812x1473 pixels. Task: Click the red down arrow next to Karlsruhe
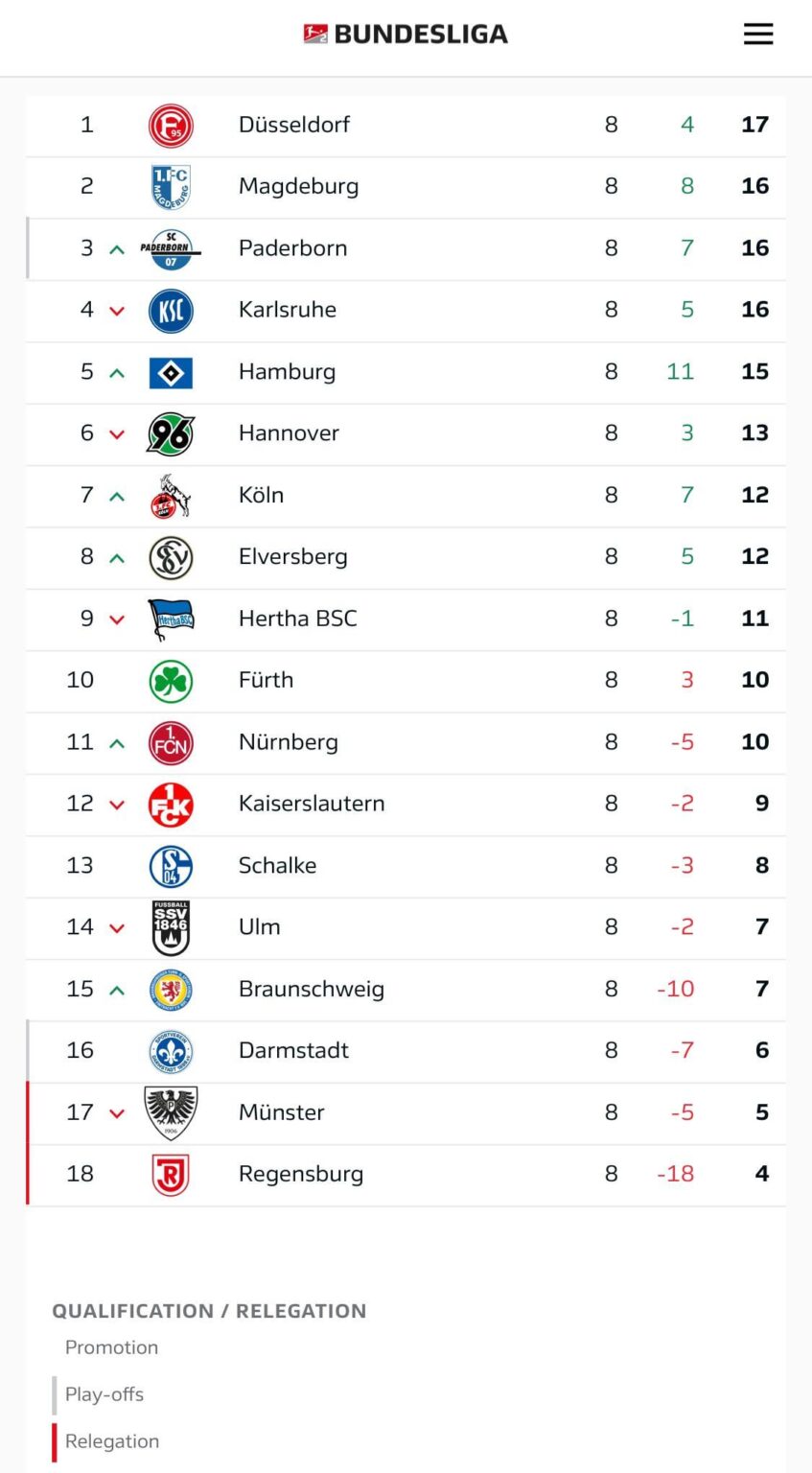[115, 310]
